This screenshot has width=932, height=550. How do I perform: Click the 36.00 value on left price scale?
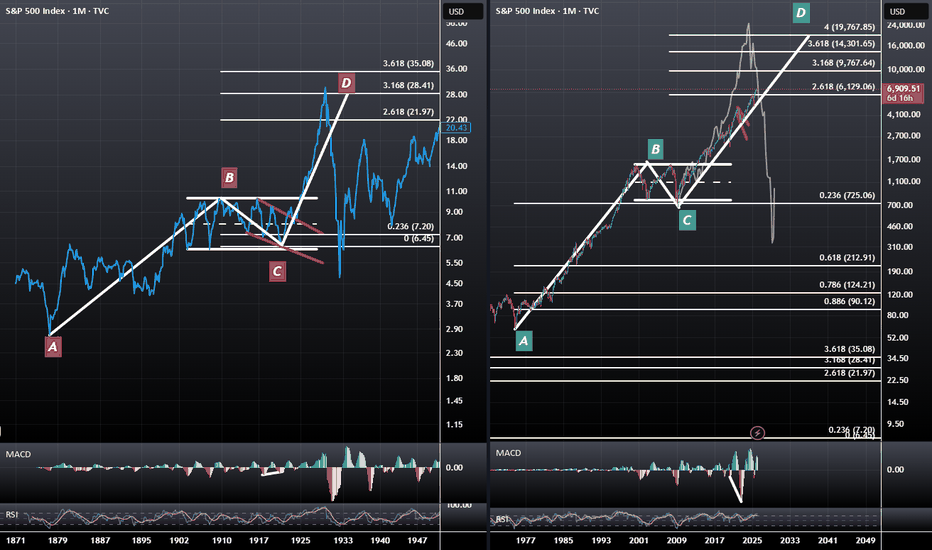point(456,69)
